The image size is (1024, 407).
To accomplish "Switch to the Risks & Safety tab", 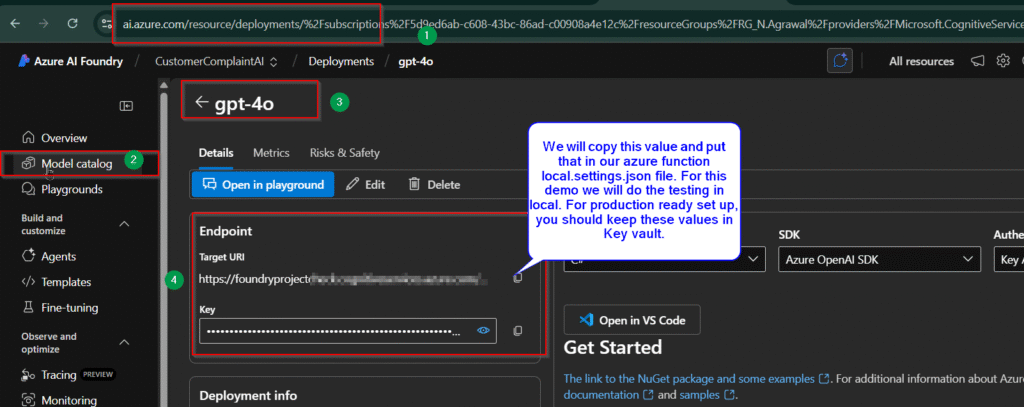I will click(344, 153).
